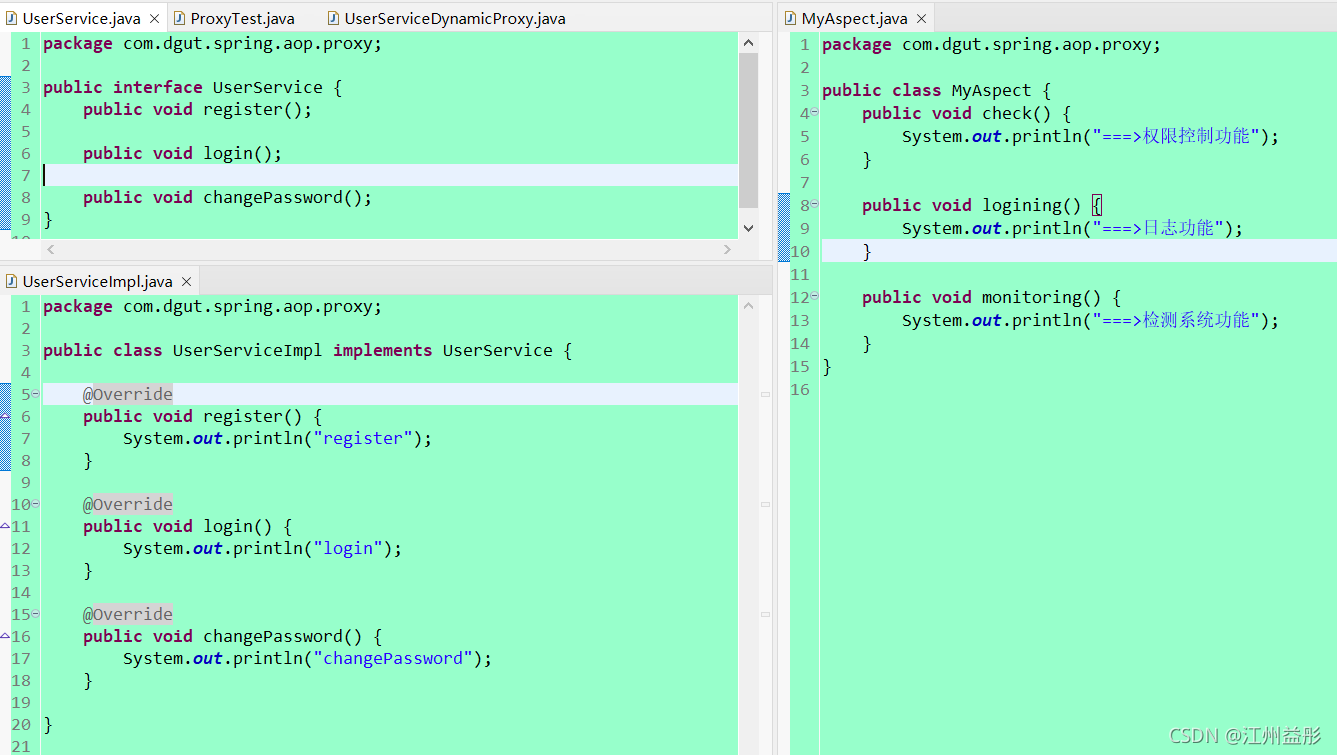This screenshot has height=755, width=1337.
Task: Click 'public class UserServiceImpl implements UserService {' line
Action: coord(308,350)
